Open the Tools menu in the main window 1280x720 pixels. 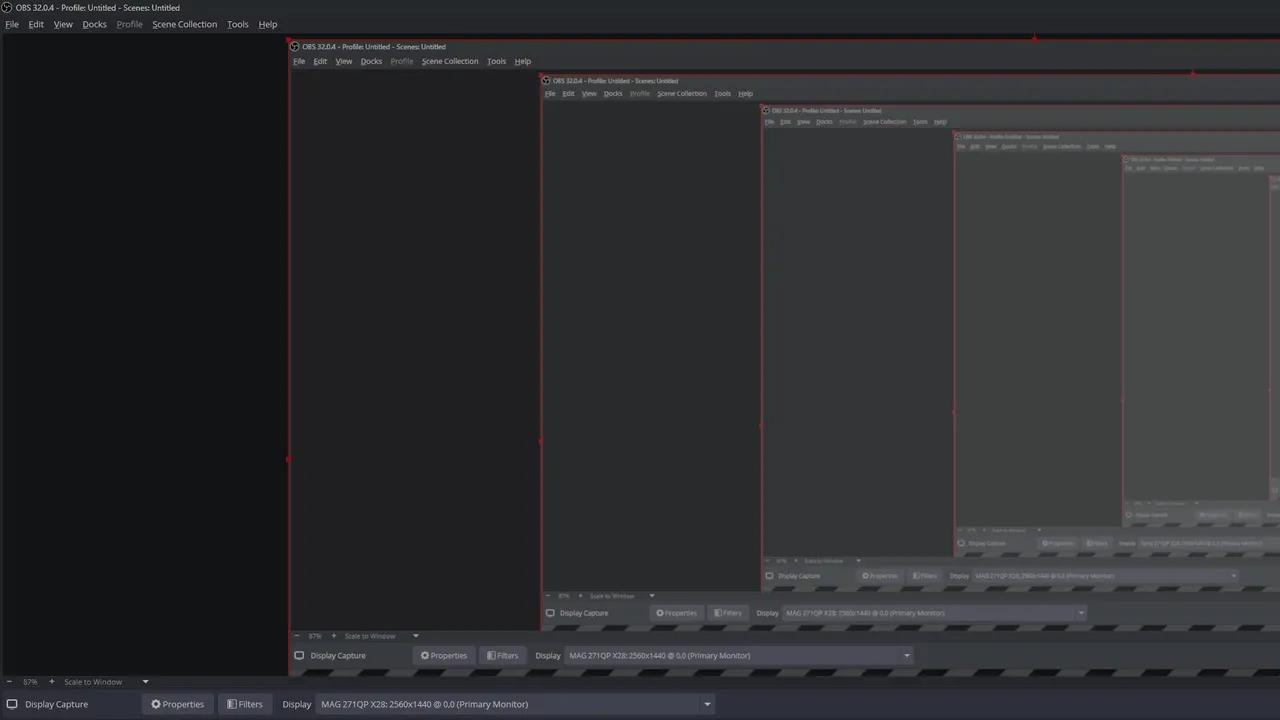coord(238,24)
